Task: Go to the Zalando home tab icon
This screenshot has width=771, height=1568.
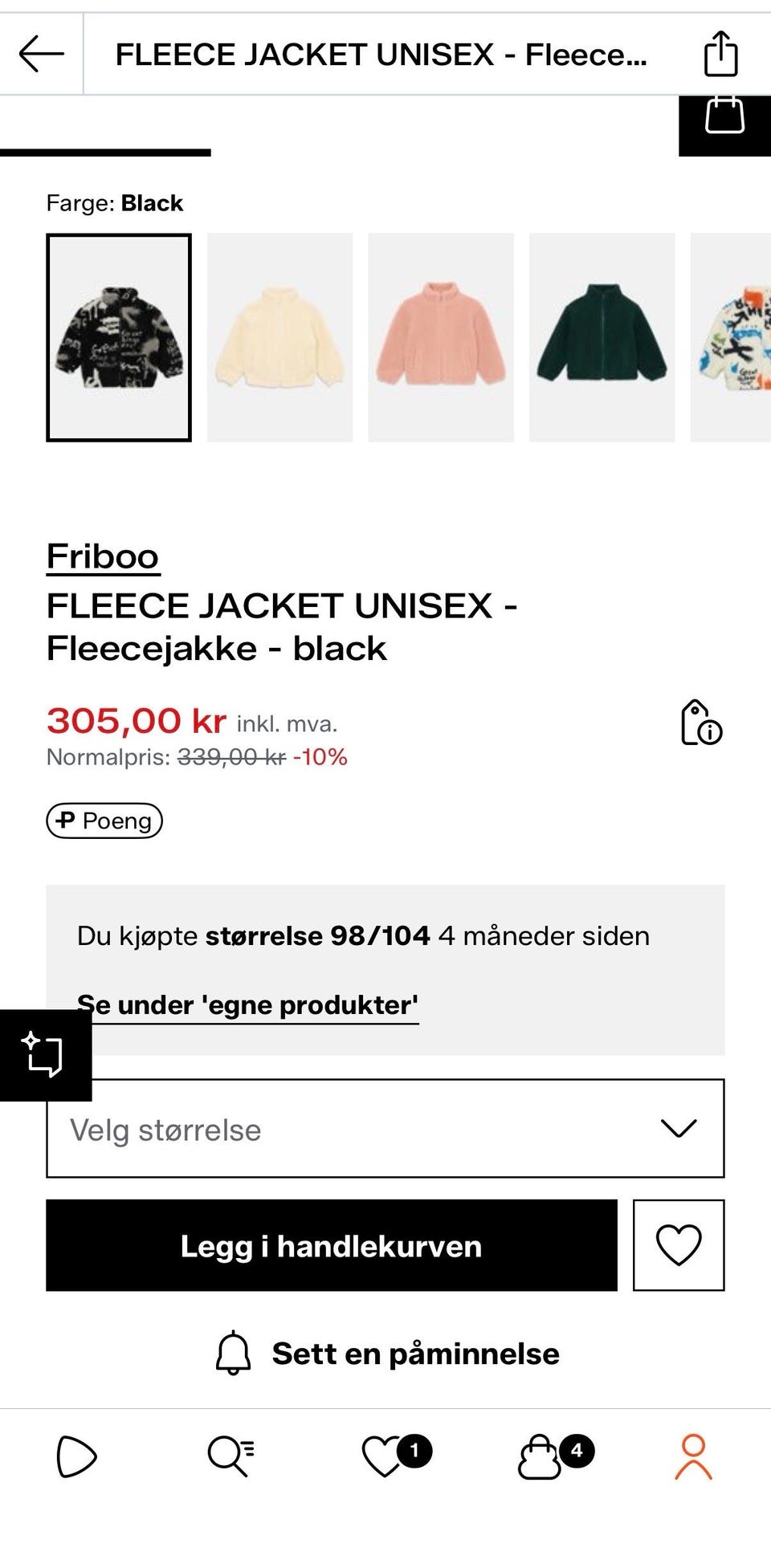Action: (x=76, y=1456)
